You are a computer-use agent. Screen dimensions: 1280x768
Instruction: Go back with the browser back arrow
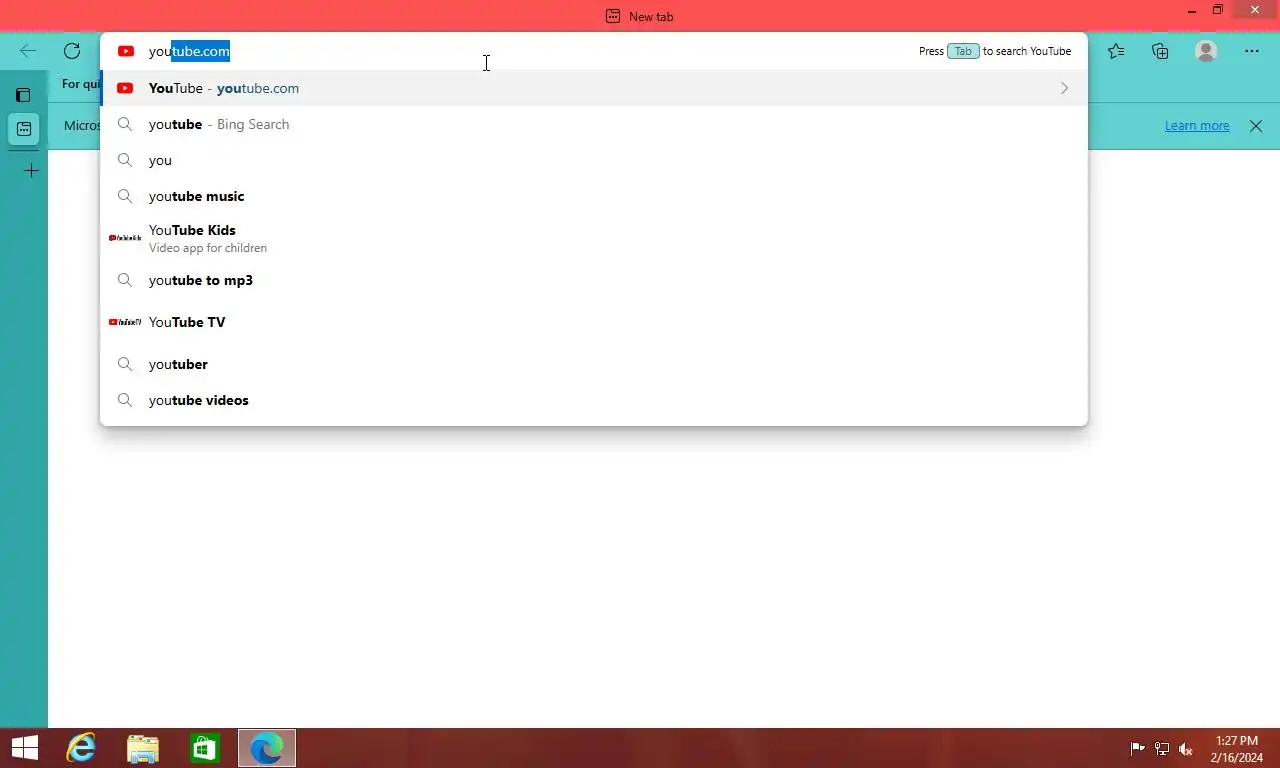point(28,51)
